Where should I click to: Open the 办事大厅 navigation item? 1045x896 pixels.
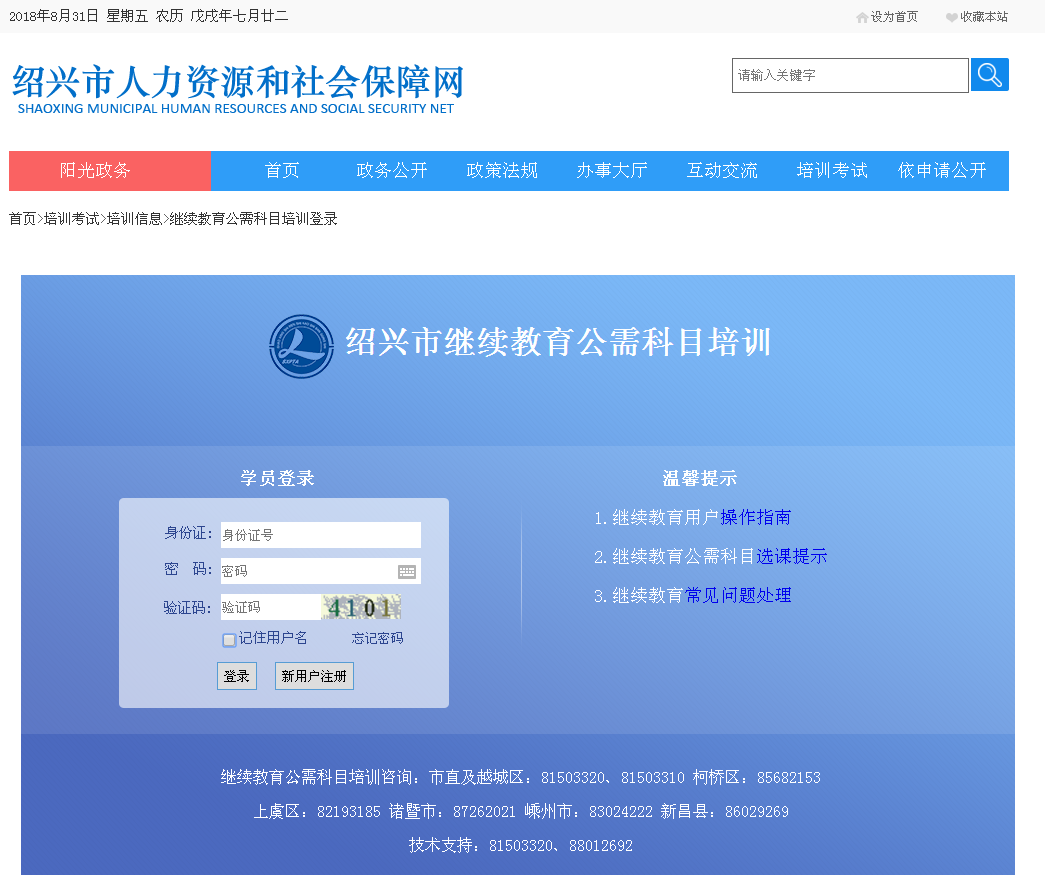click(612, 171)
